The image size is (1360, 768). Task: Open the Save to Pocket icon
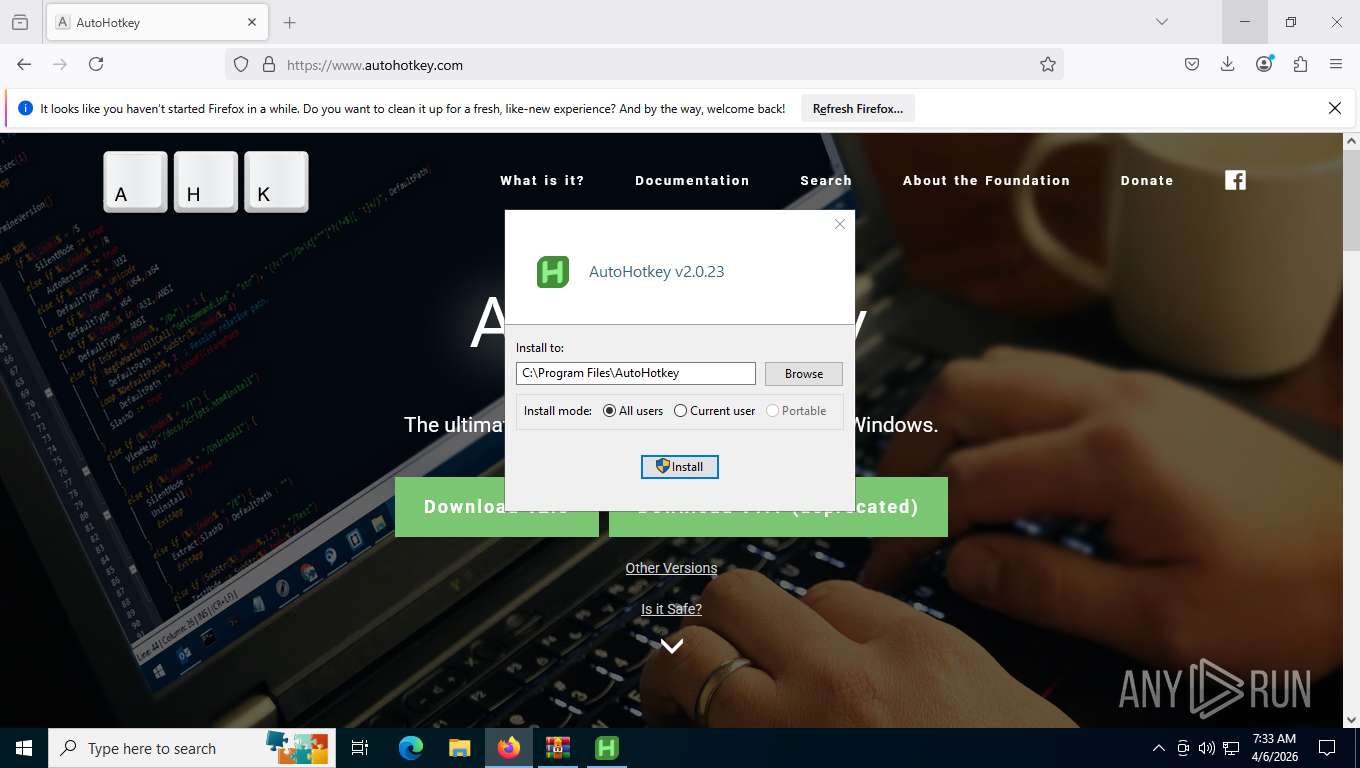pyautogui.click(x=1192, y=64)
